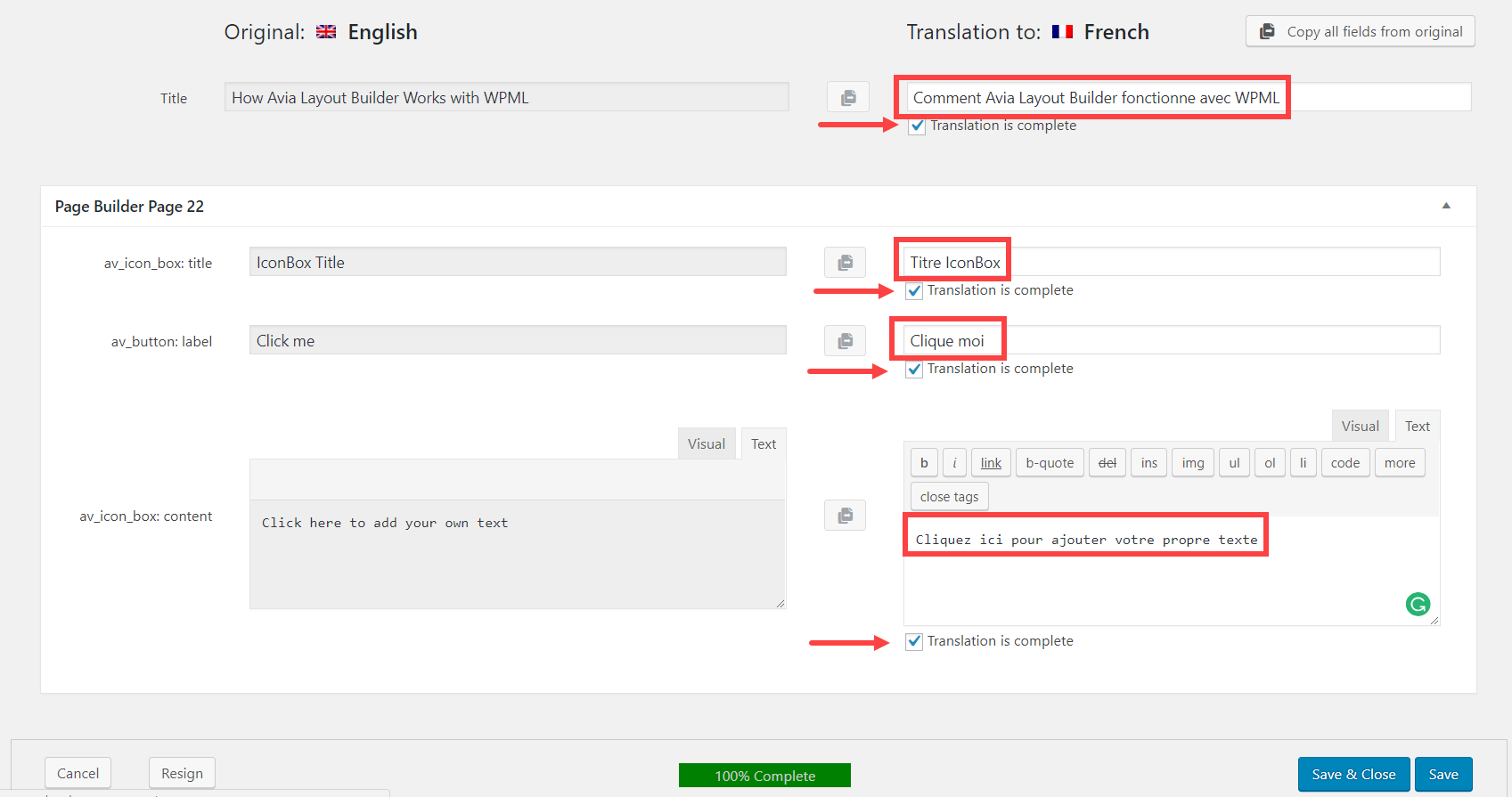1512x797 pixels.
Task: Click the Cancel button
Action: (x=78, y=773)
